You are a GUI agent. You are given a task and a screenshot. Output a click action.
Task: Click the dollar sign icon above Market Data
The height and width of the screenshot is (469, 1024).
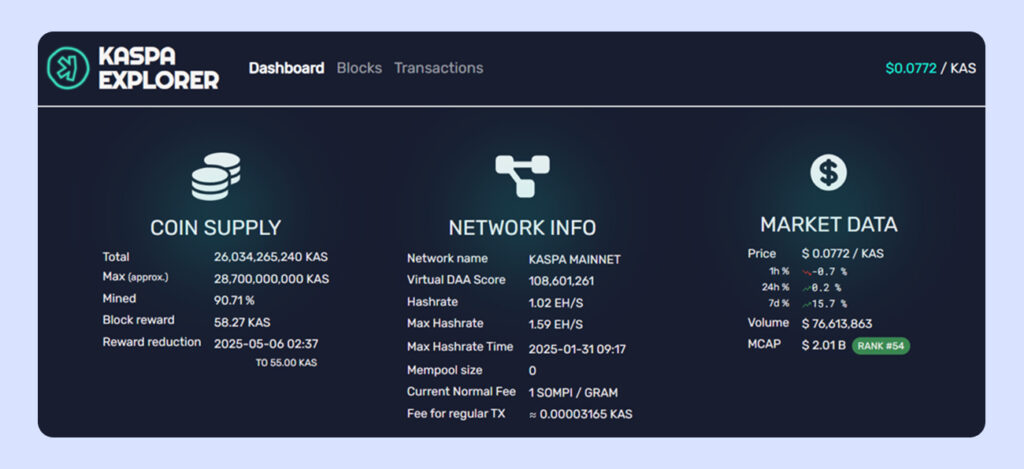pyautogui.click(x=828, y=173)
